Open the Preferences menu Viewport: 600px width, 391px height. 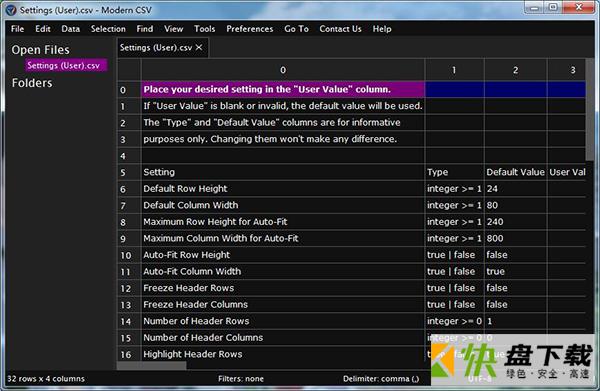point(249,29)
